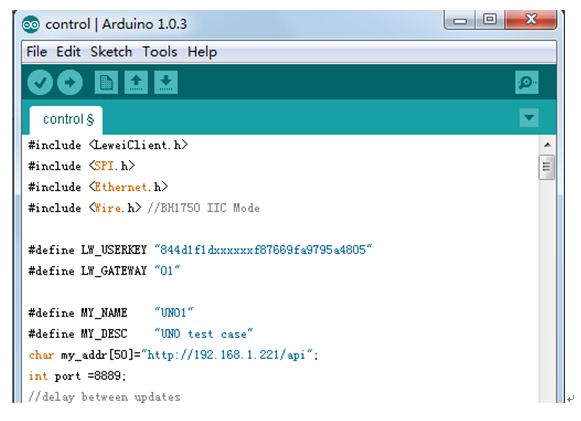Click the http://192.168.1.221/api address string
581x421 pixels.
pyautogui.click(x=228, y=355)
